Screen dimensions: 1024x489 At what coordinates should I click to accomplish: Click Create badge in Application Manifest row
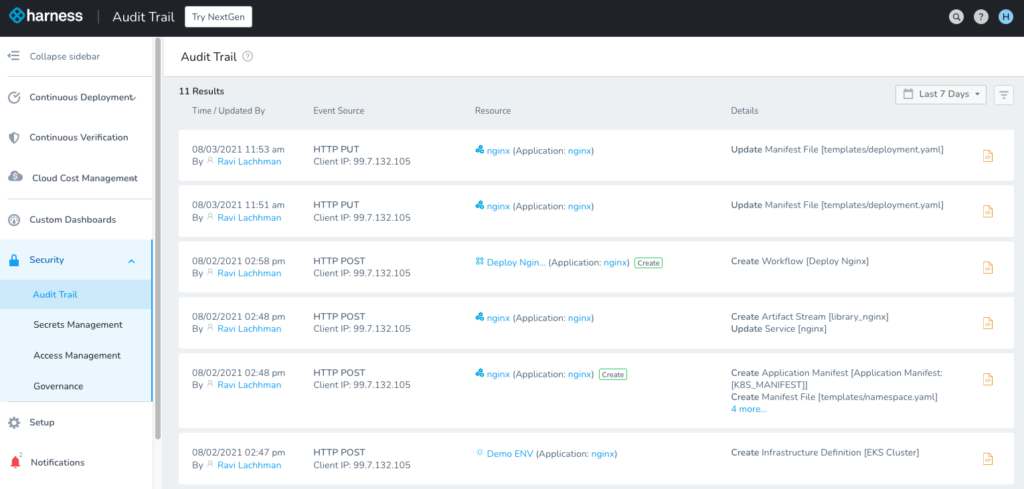pos(613,374)
